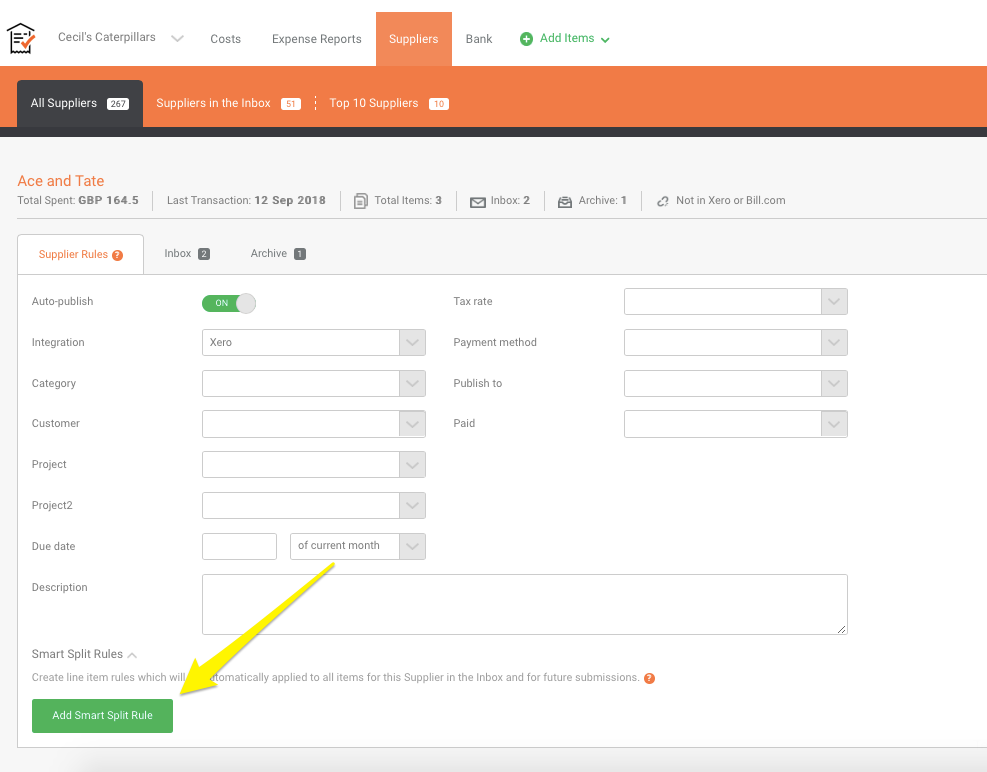
Task: Open the Category dropdown
Action: (313, 384)
